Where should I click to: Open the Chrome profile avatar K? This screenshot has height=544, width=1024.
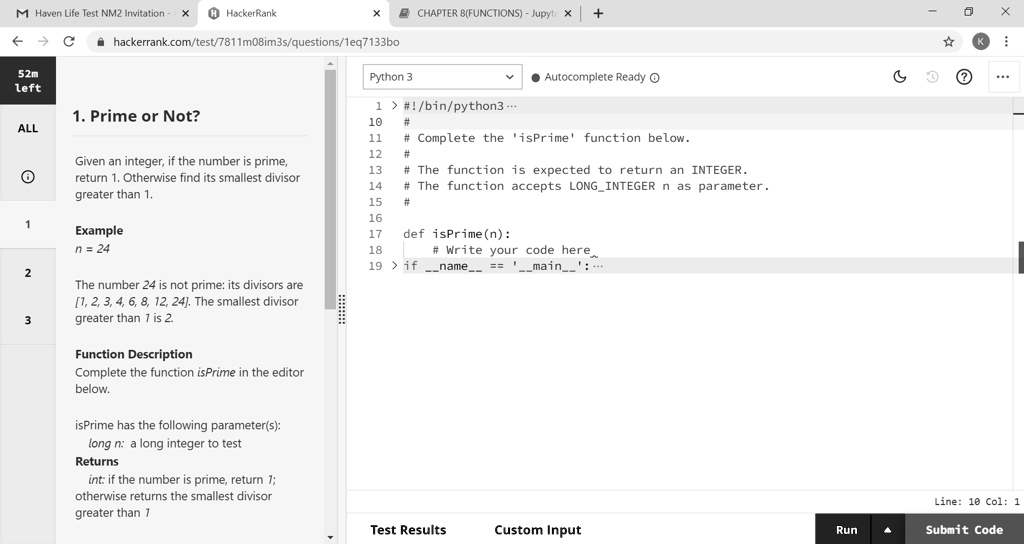[980, 42]
